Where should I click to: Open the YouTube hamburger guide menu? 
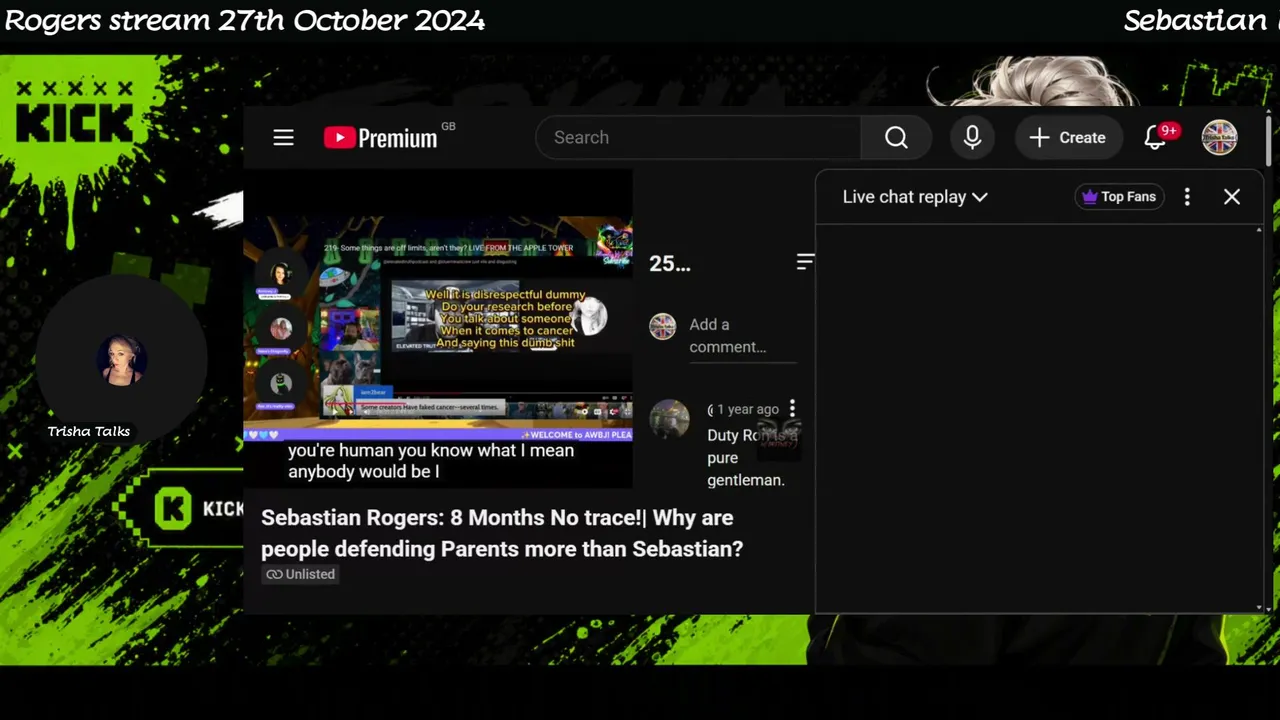click(283, 138)
